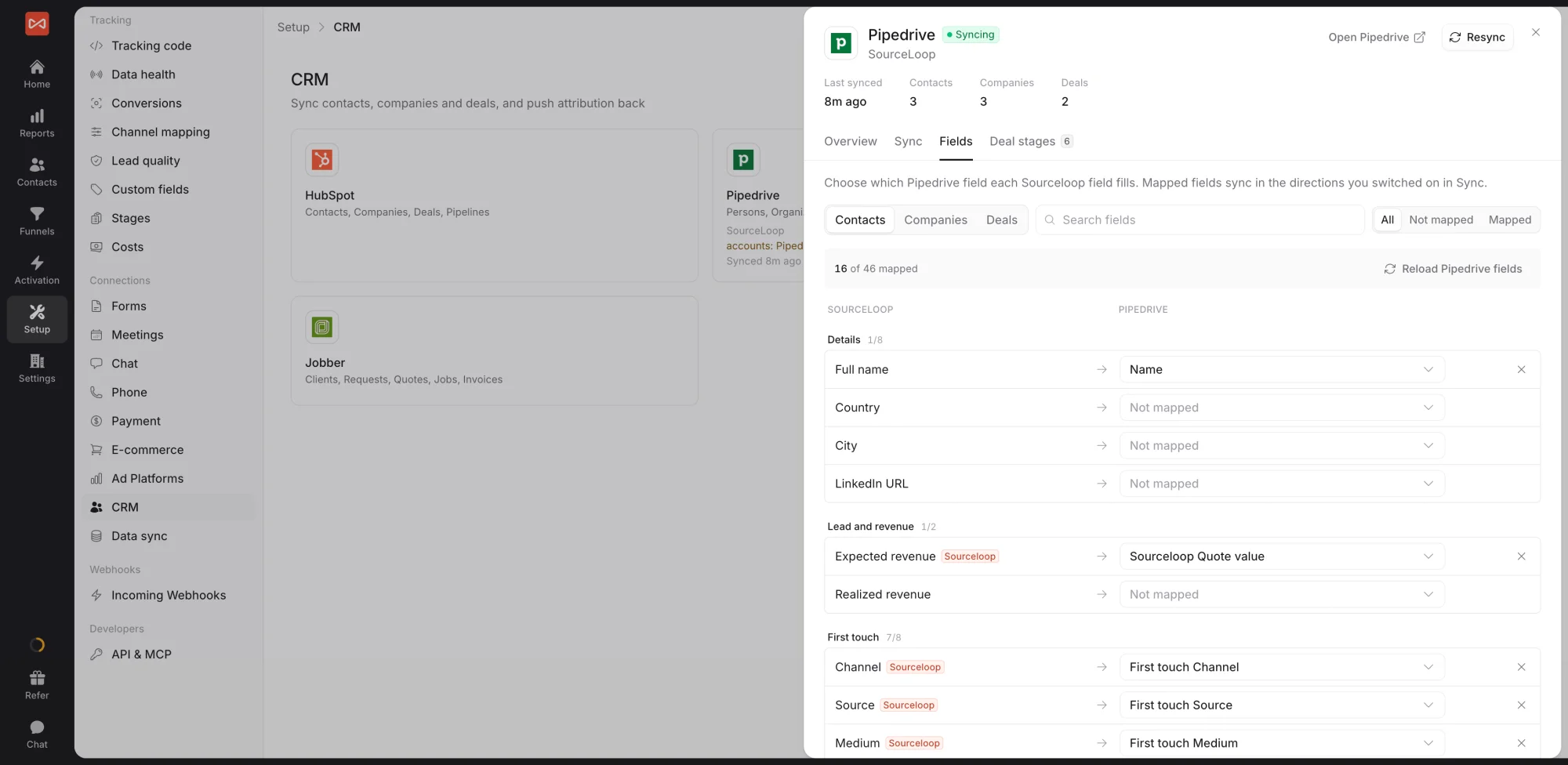1568x765 pixels.
Task: Switch to the Sync tab
Action: coord(908,141)
